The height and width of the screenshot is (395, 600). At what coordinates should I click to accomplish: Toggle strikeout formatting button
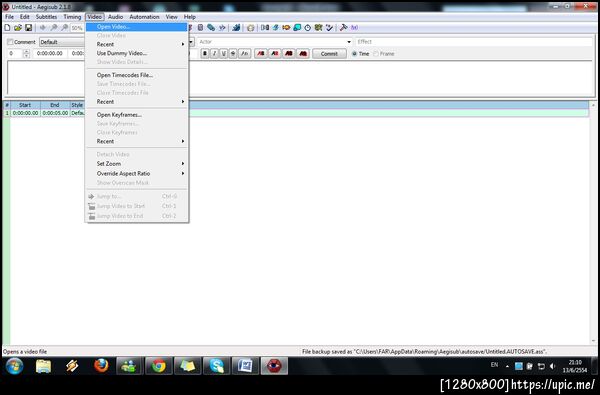233,54
